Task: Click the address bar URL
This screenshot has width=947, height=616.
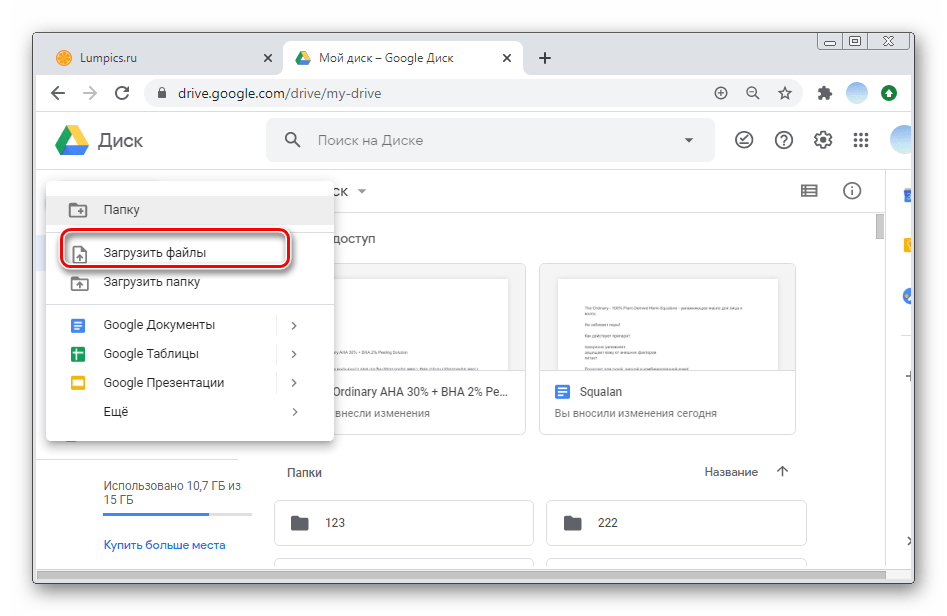Action: 280,94
